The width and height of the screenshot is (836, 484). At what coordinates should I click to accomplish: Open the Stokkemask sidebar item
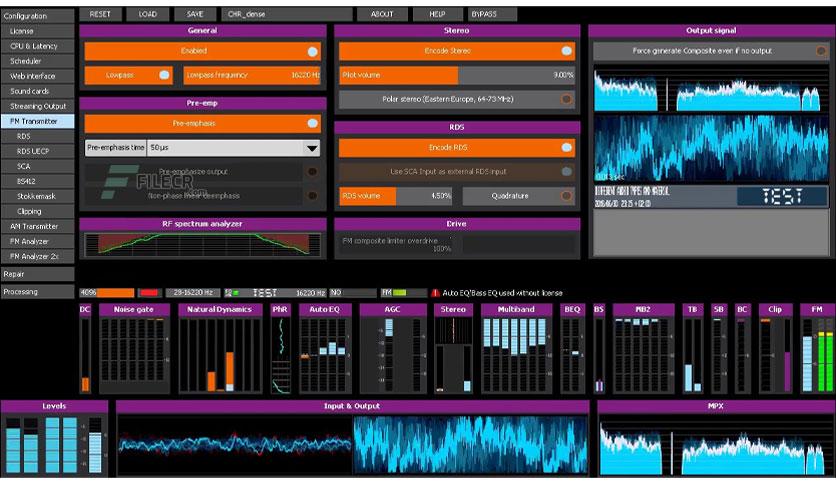click(x=37, y=196)
